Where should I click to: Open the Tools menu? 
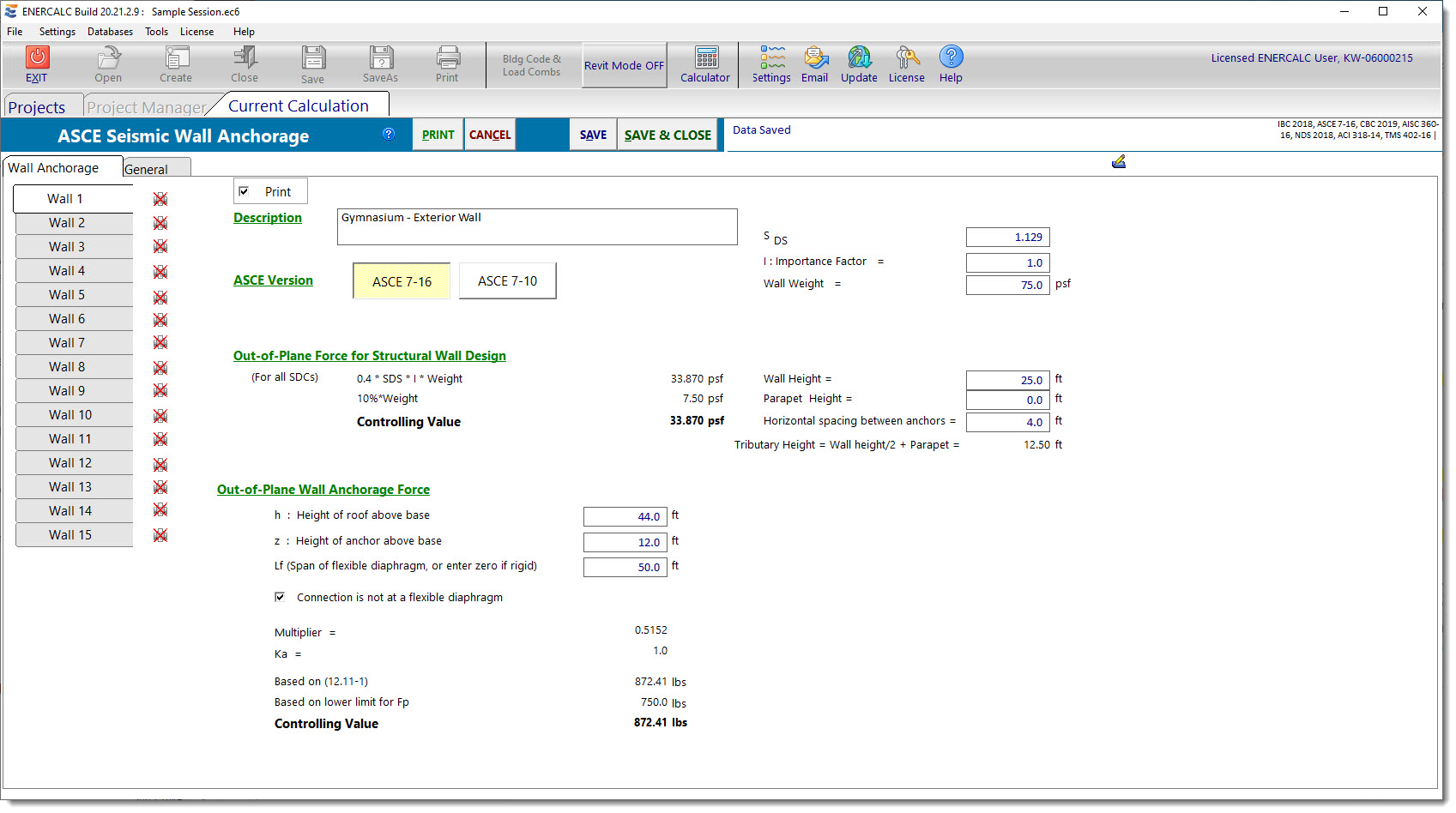[156, 32]
